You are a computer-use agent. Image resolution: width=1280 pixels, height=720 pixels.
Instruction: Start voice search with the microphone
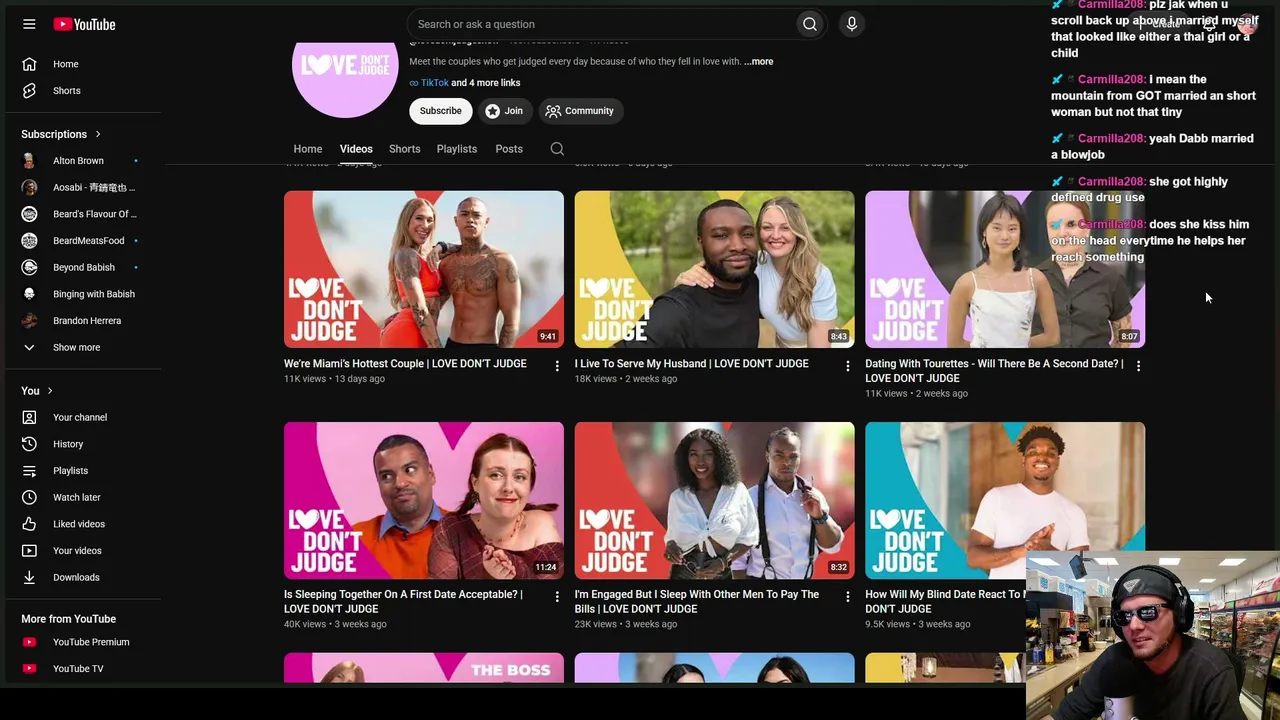(852, 24)
